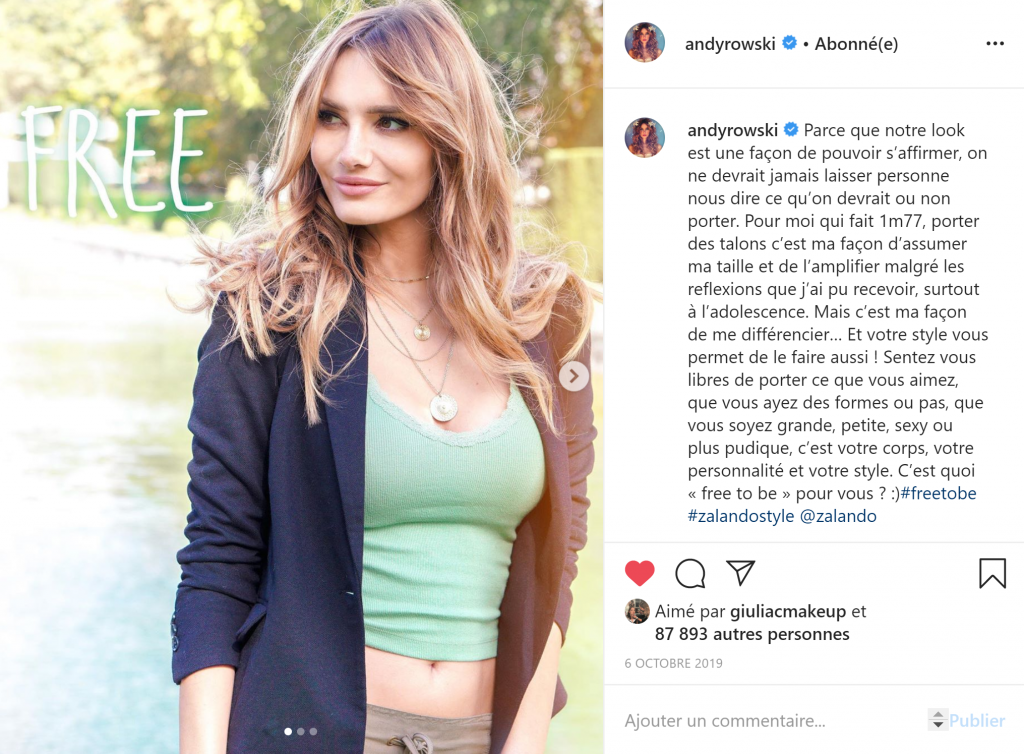Open andyrowski profile picture in the header
1024x754 pixels.
[645, 42]
